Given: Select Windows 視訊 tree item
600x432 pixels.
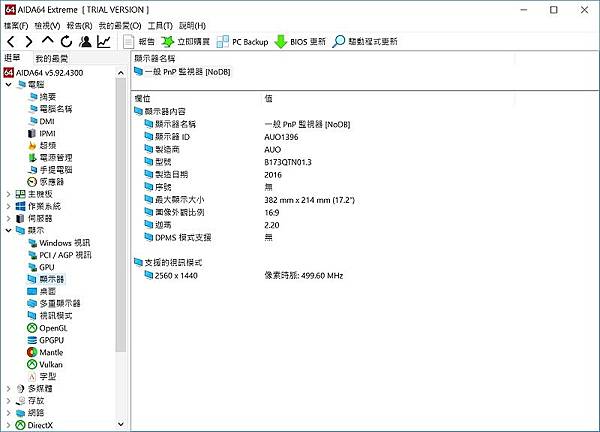Looking at the screenshot, I should [x=59, y=243].
